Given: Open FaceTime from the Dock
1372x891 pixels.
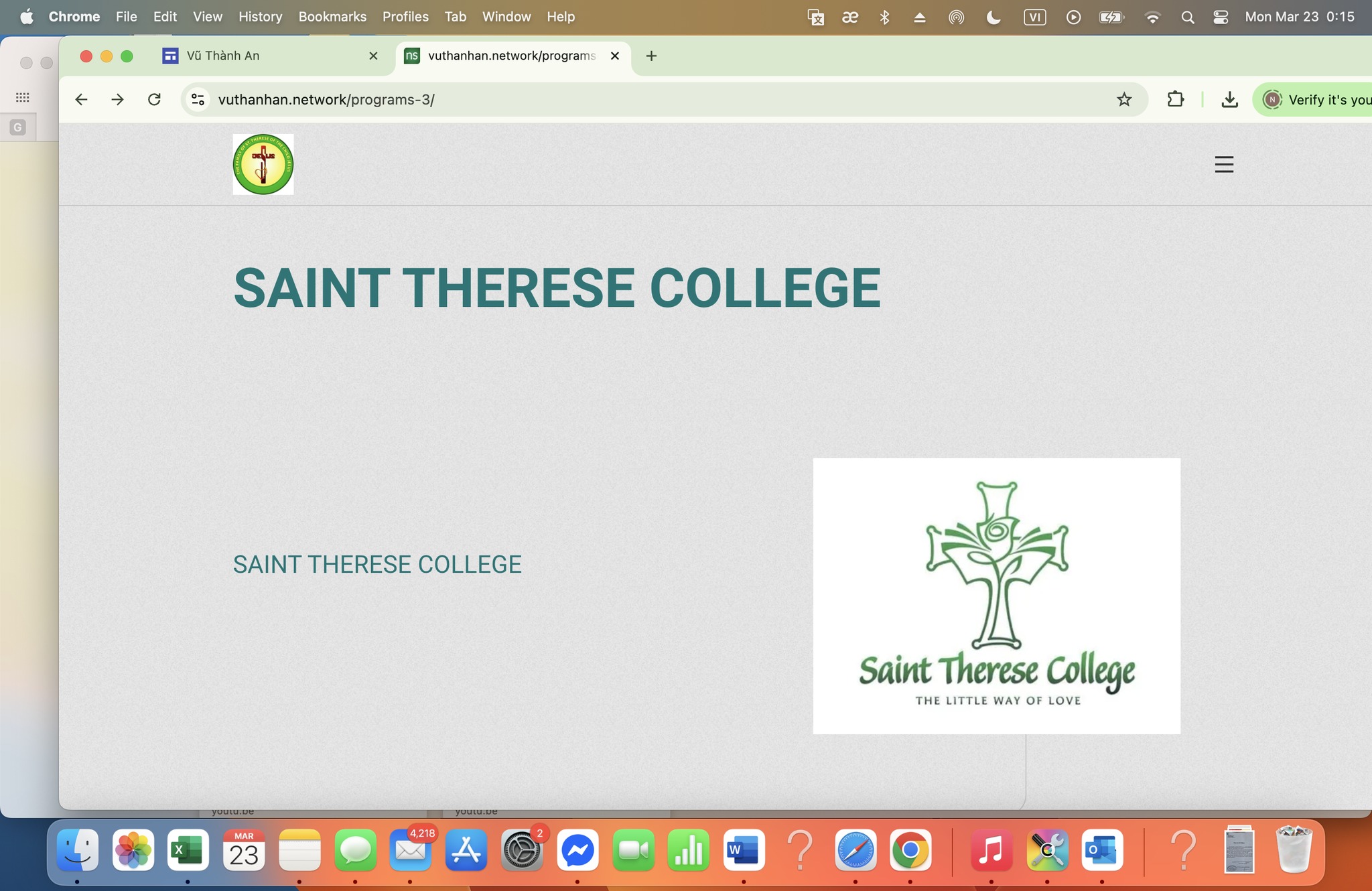Looking at the screenshot, I should pyautogui.click(x=633, y=850).
